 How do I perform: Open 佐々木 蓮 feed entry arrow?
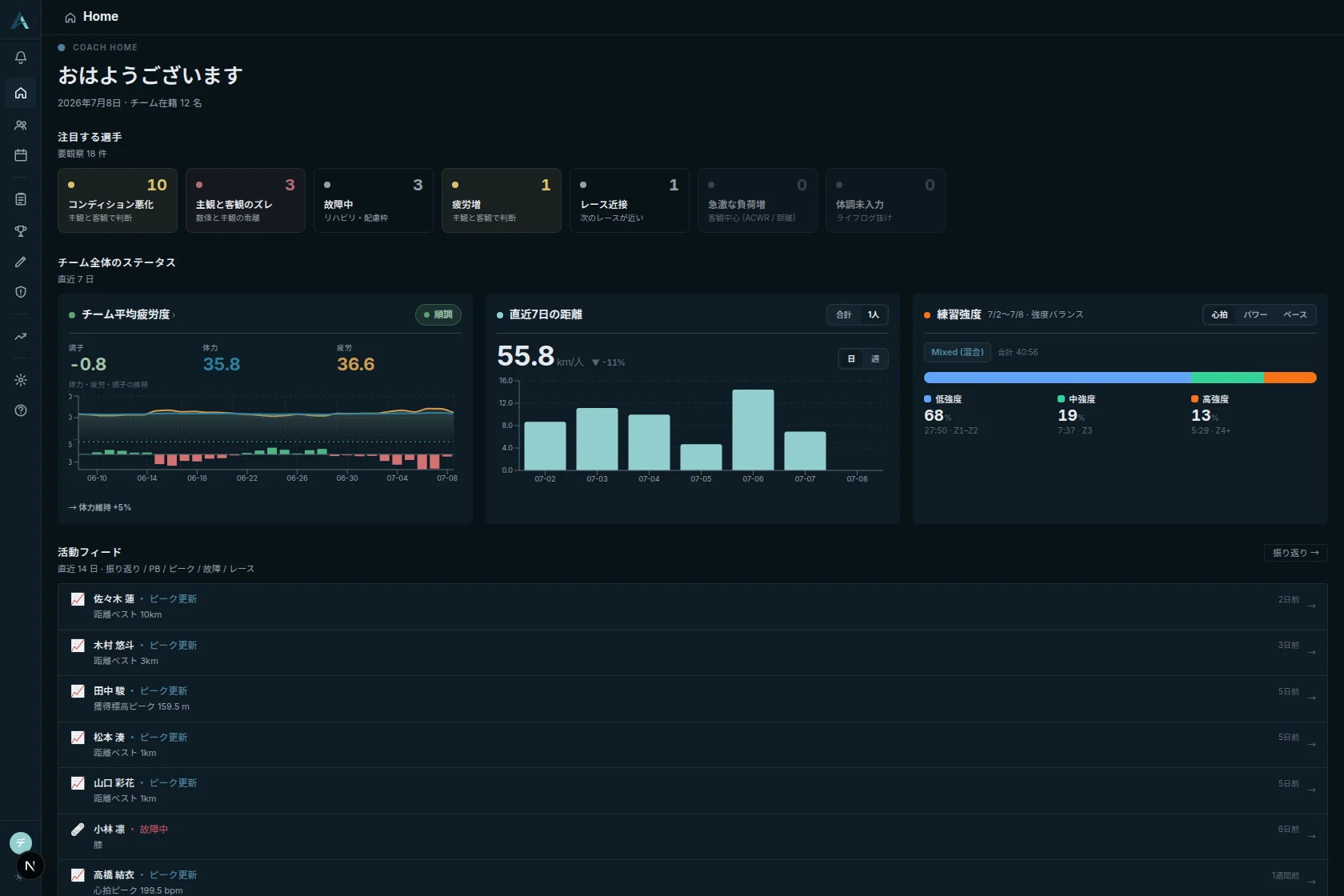(x=1311, y=606)
